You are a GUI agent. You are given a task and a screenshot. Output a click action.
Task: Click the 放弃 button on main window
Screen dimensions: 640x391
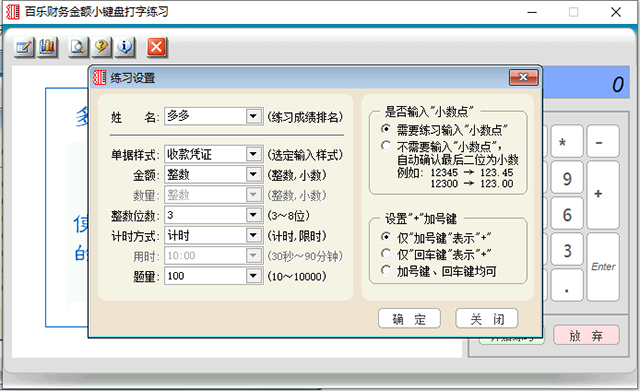point(586,335)
